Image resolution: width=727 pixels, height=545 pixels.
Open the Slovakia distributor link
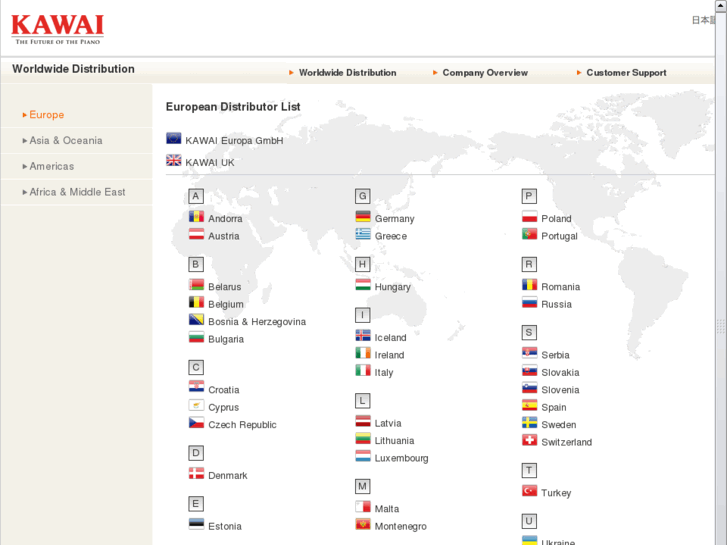(x=560, y=372)
